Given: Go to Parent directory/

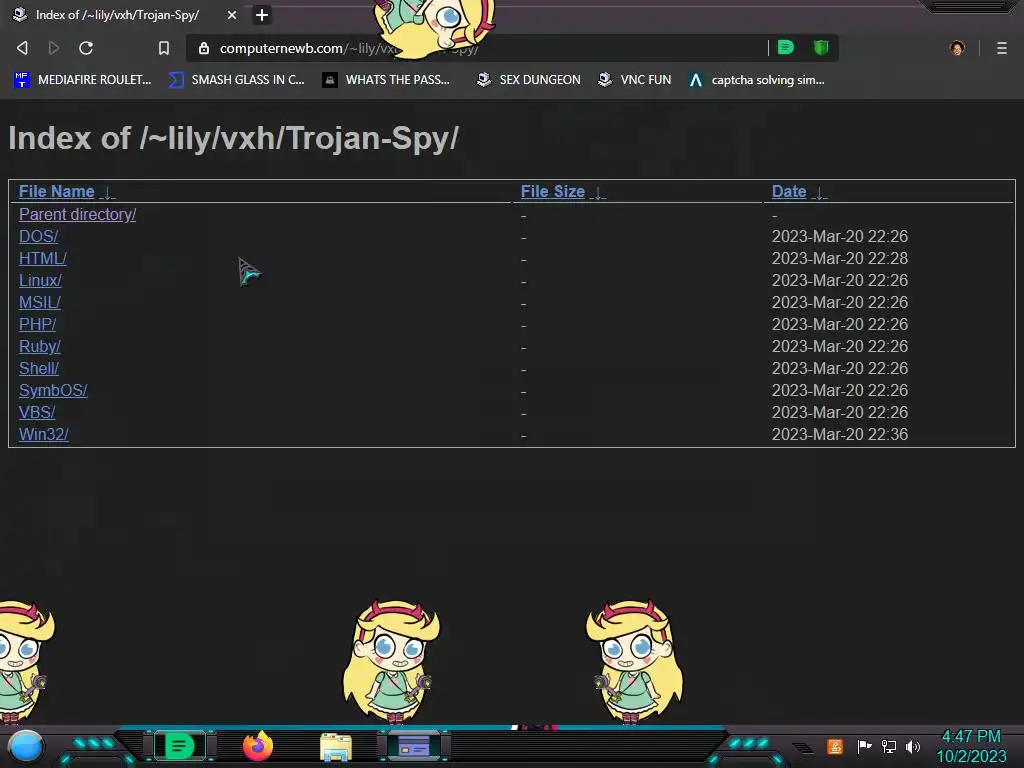Looking at the screenshot, I should 77,214.
